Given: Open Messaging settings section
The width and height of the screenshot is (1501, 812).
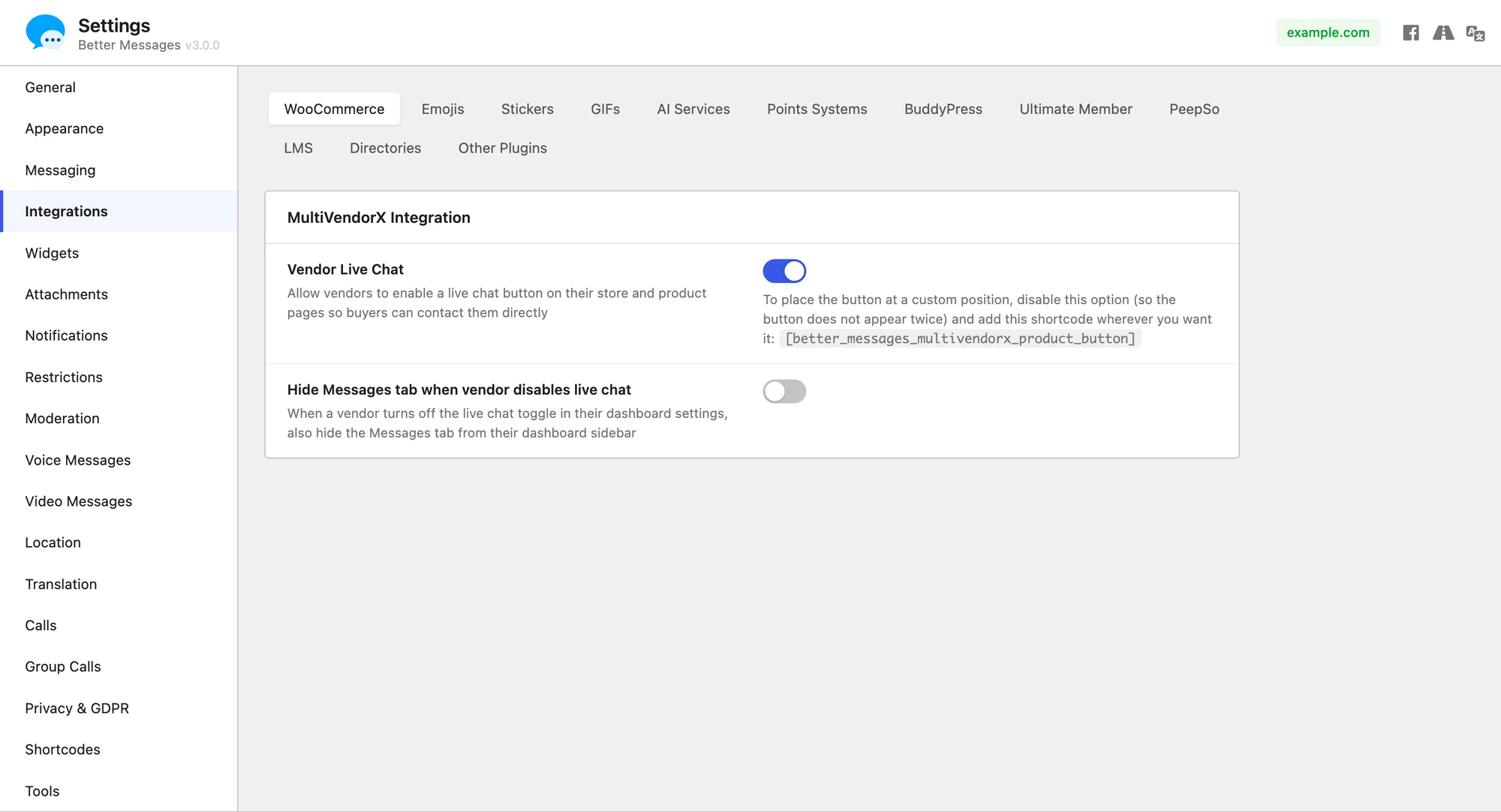Looking at the screenshot, I should pos(119,170).
